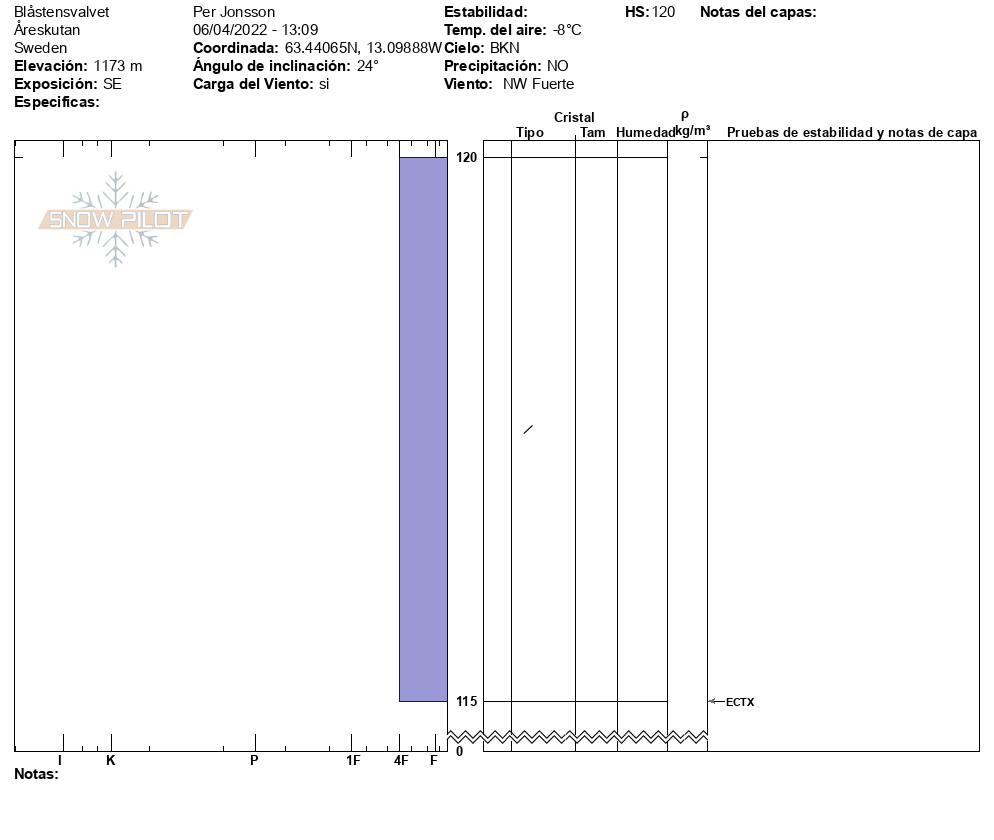The width and height of the screenshot is (994, 840).
Task: Click the Snow Pilot snowflake logo
Action: [x=116, y=219]
